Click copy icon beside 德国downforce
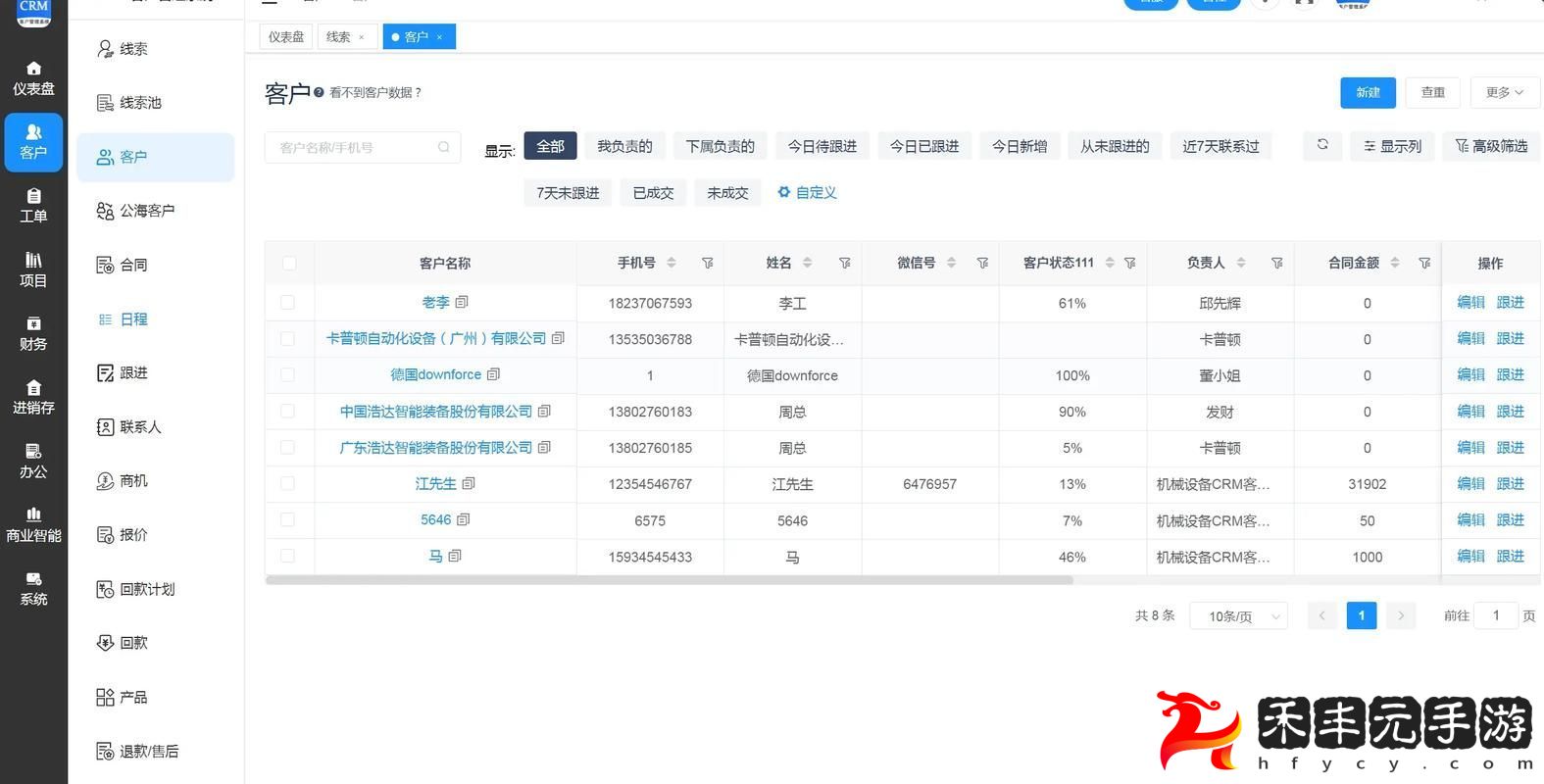Viewport: 1544px width, 784px height. coord(493,374)
